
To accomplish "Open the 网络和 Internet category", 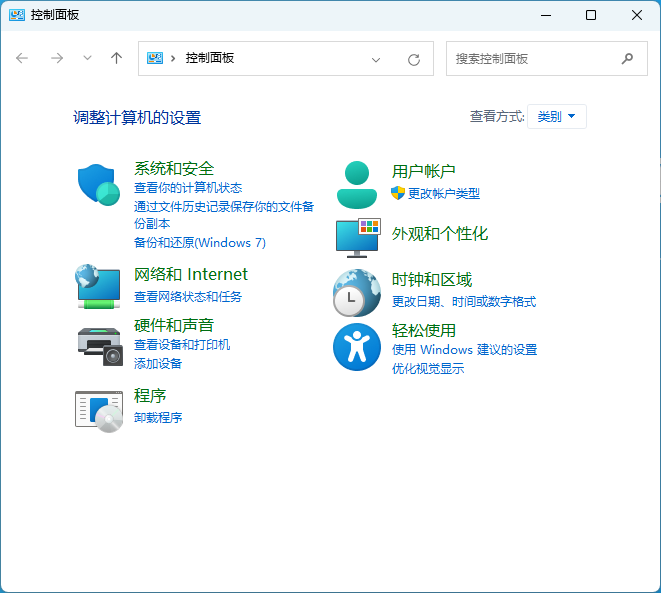I will [191, 274].
